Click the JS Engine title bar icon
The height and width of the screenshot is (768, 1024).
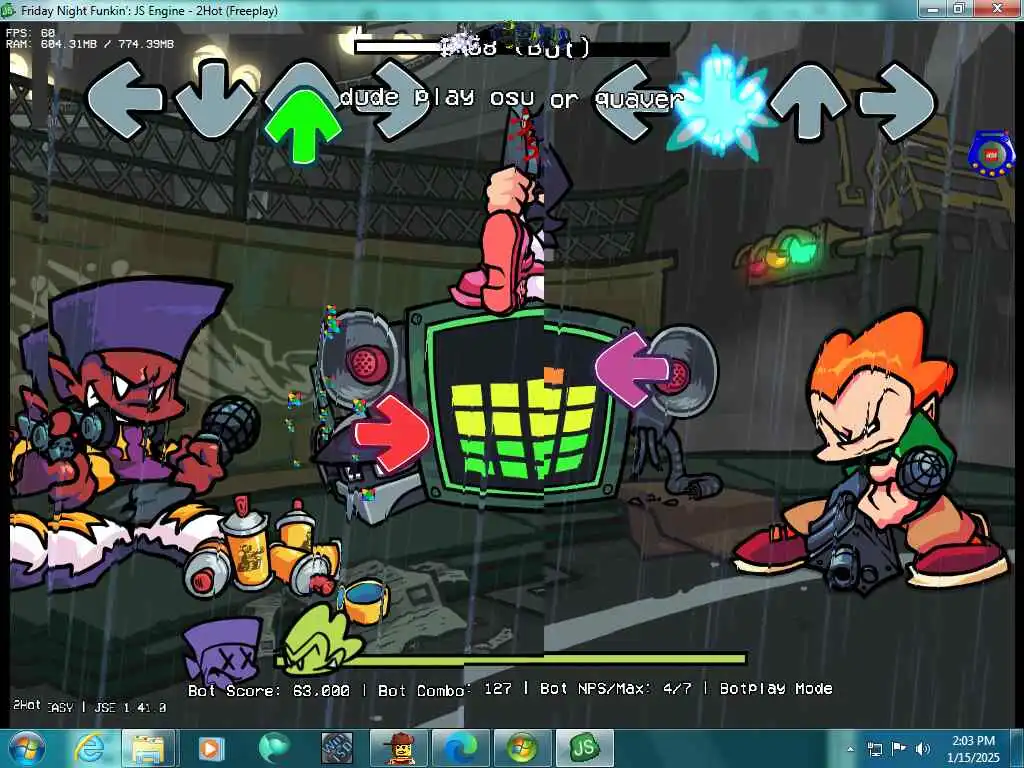click(8, 10)
